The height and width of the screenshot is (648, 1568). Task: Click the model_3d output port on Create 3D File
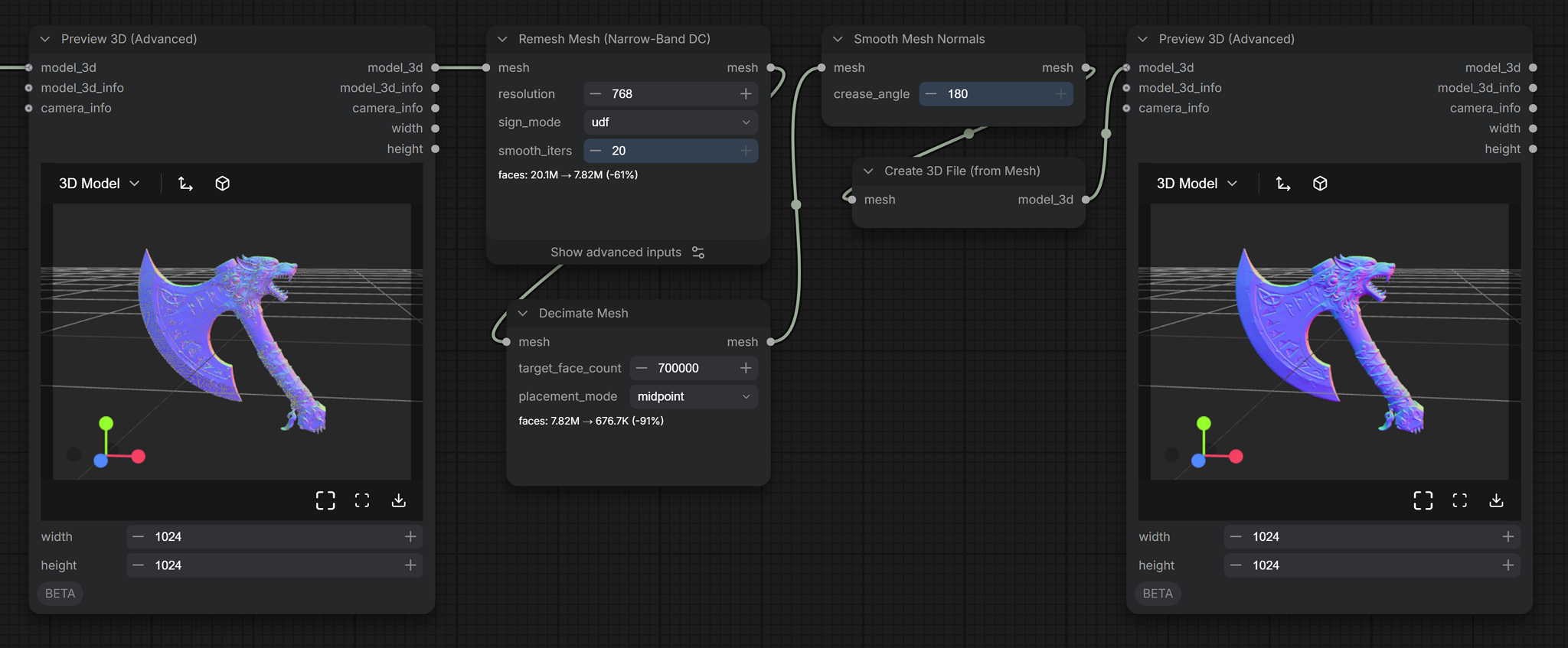pyautogui.click(x=1086, y=200)
